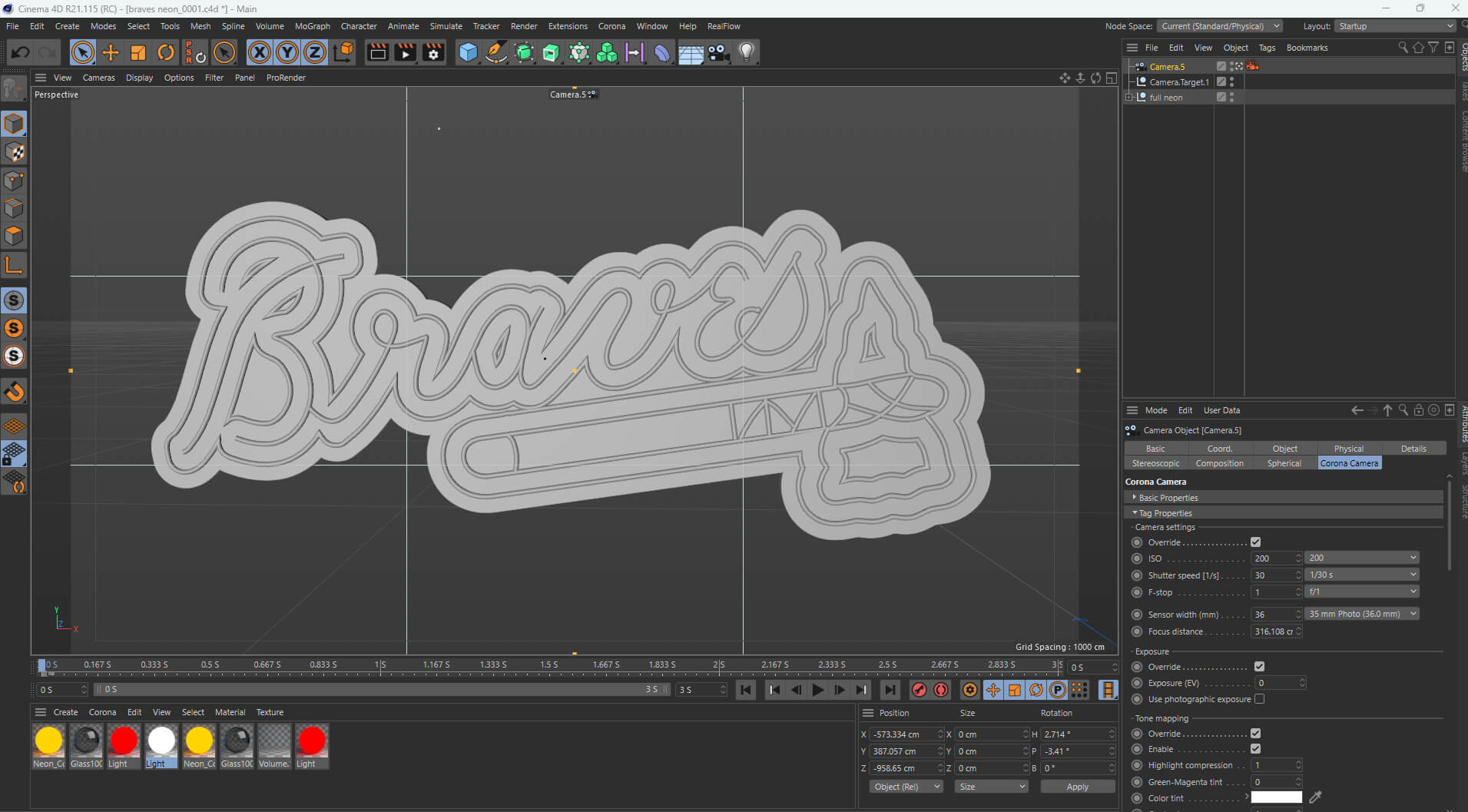Open the attribute manager User Data menu

coord(1221,410)
